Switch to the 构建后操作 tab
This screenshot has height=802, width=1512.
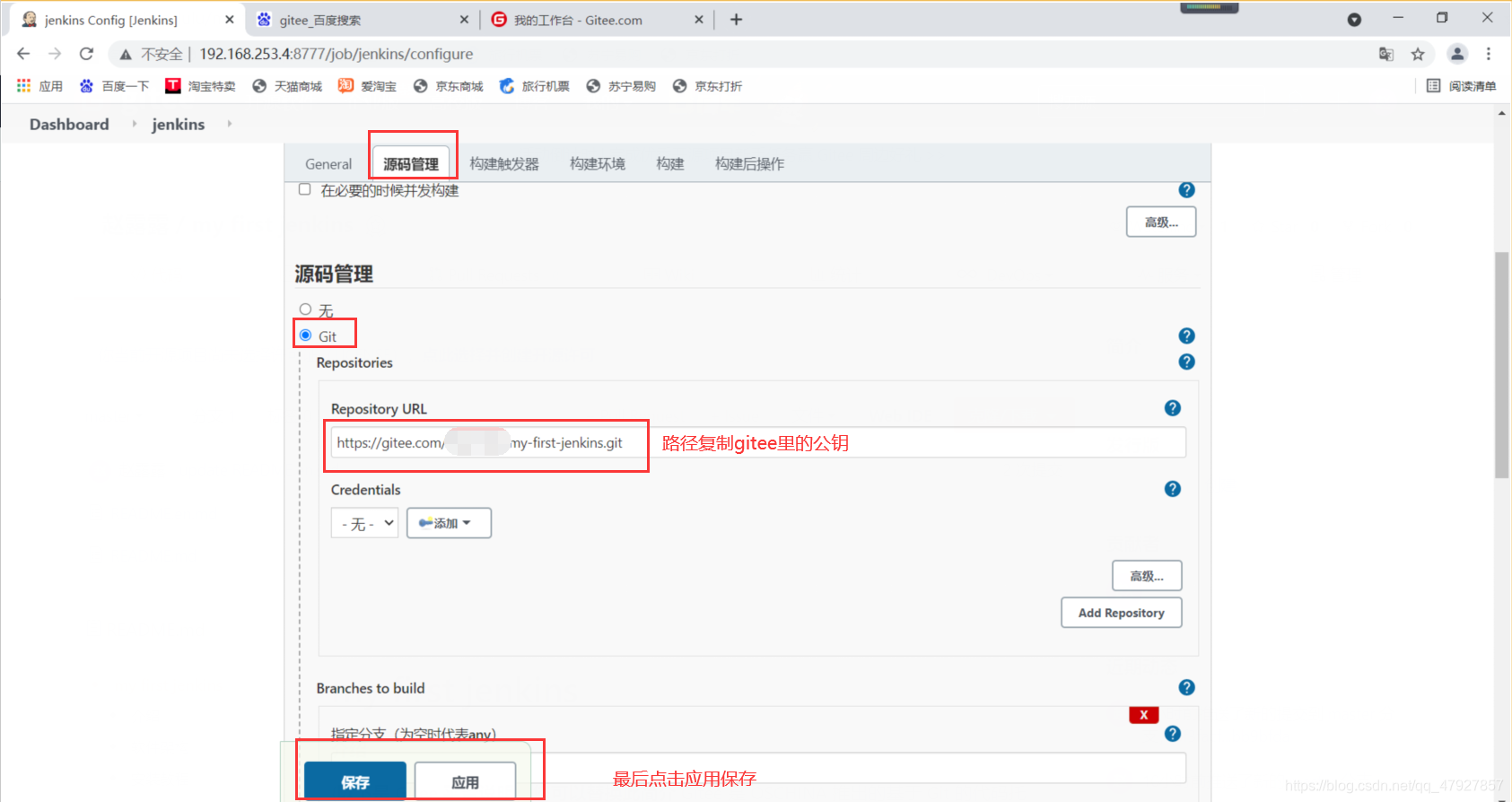click(x=749, y=164)
